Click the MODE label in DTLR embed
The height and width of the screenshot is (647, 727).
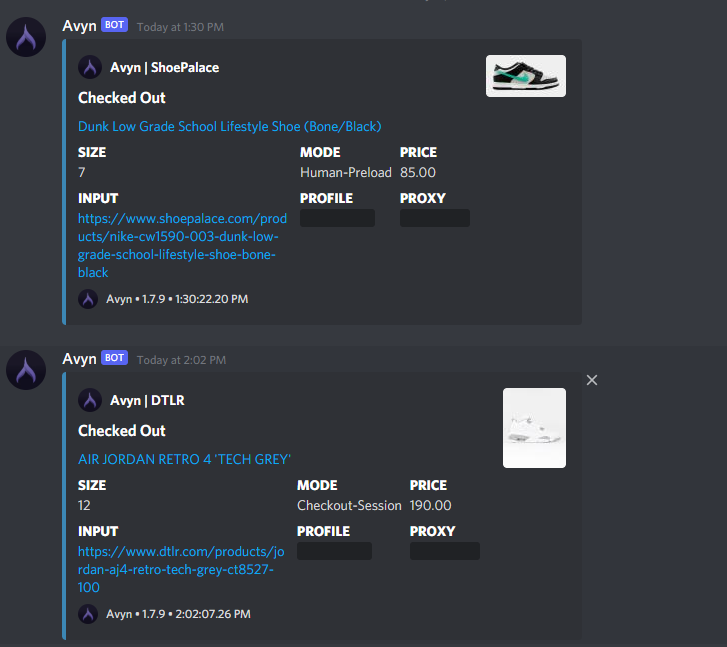[x=317, y=486]
